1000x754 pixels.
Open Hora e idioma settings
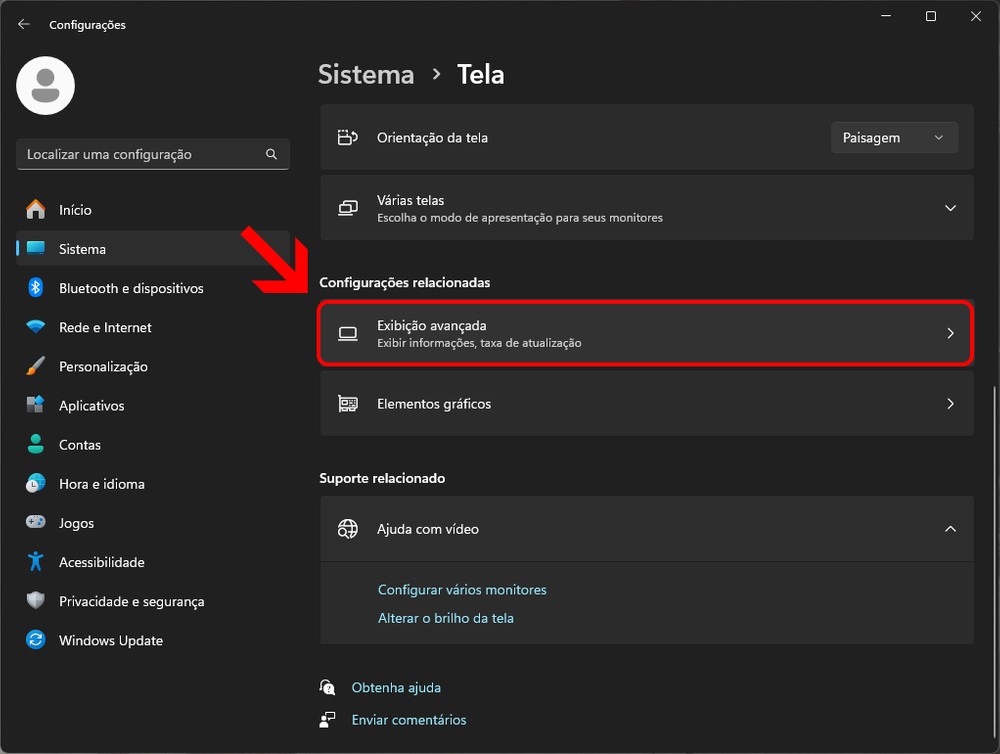101,484
